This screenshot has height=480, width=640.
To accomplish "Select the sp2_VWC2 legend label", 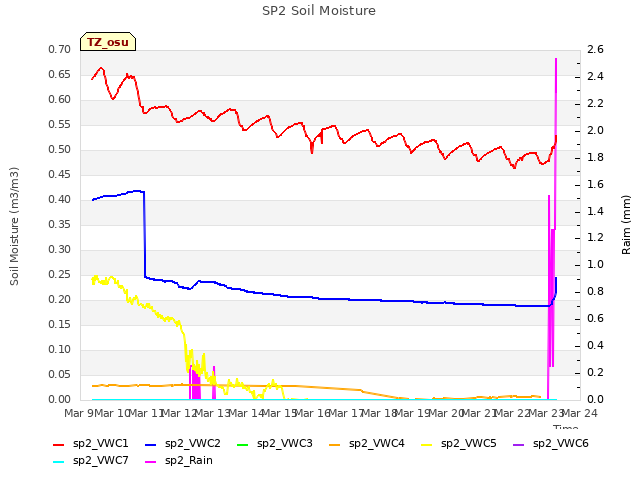I will [x=193, y=444].
